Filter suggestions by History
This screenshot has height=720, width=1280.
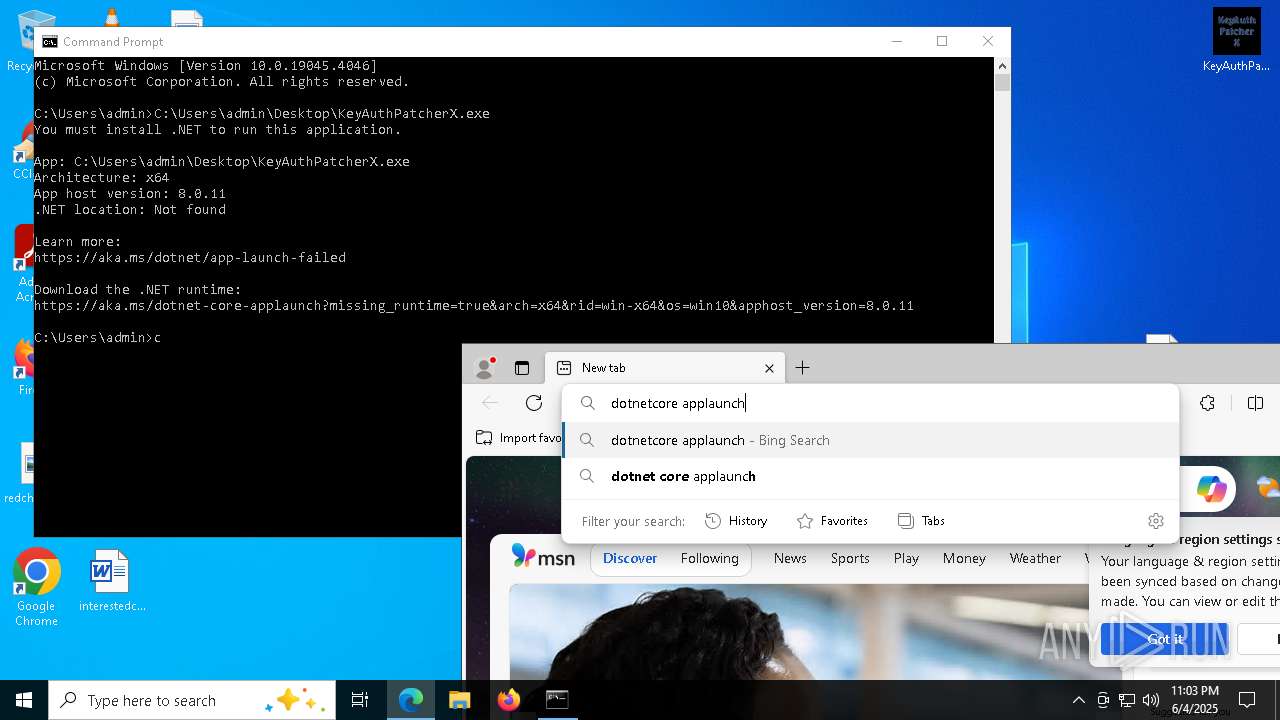pos(736,521)
